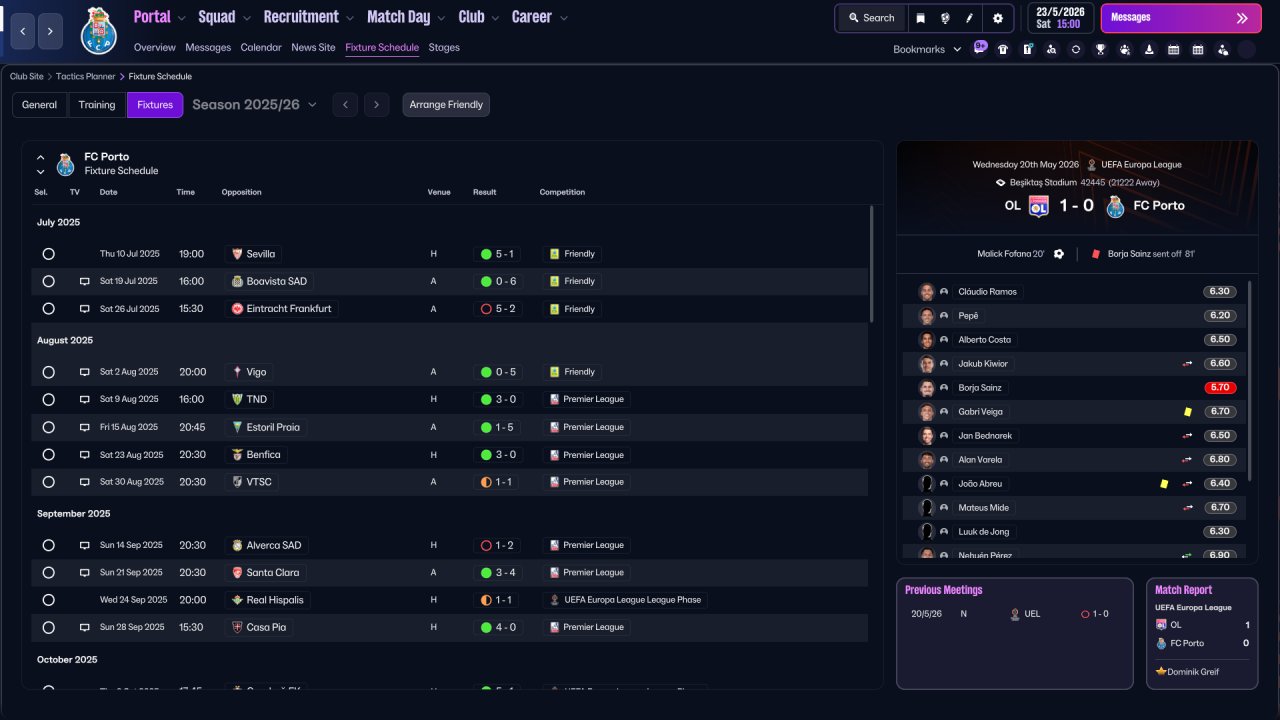Open the 20/5/26 previous meeting row
This screenshot has width=1280, height=720.
(x=1015, y=614)
